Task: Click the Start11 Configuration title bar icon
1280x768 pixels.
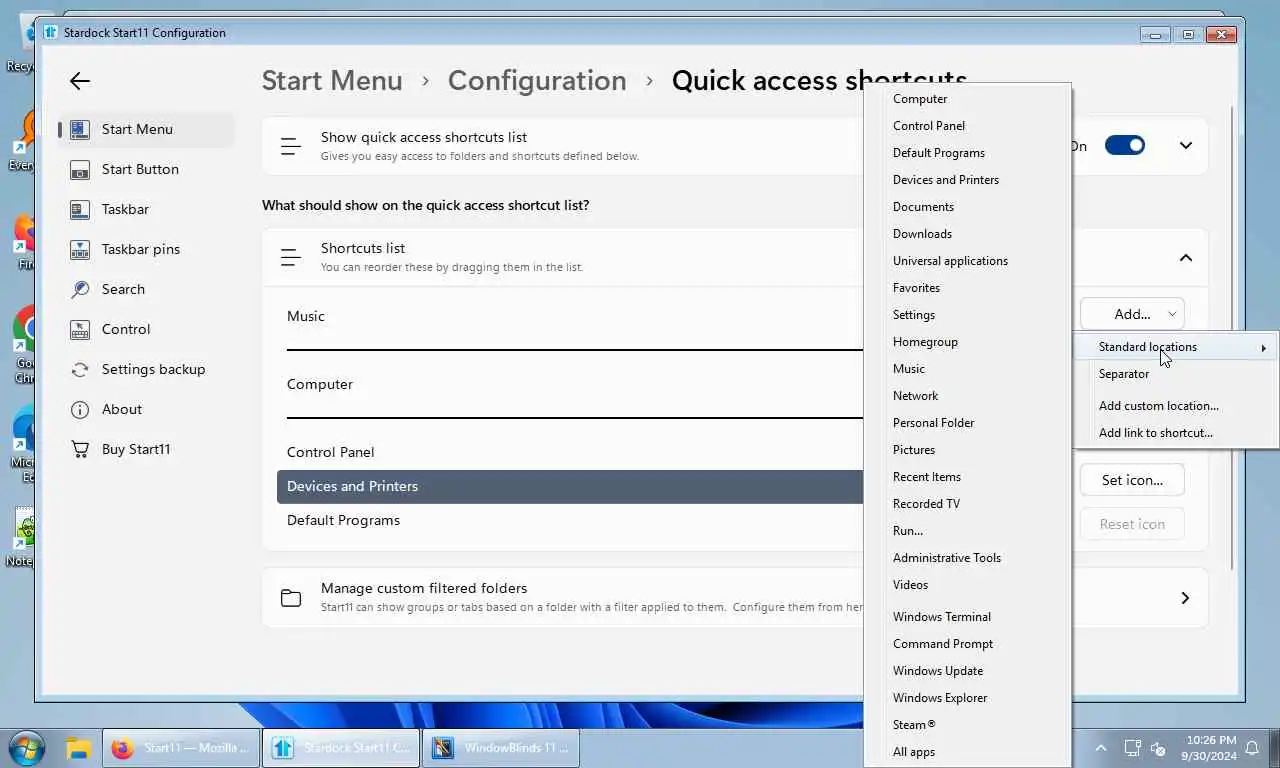Action: [50, 32]
